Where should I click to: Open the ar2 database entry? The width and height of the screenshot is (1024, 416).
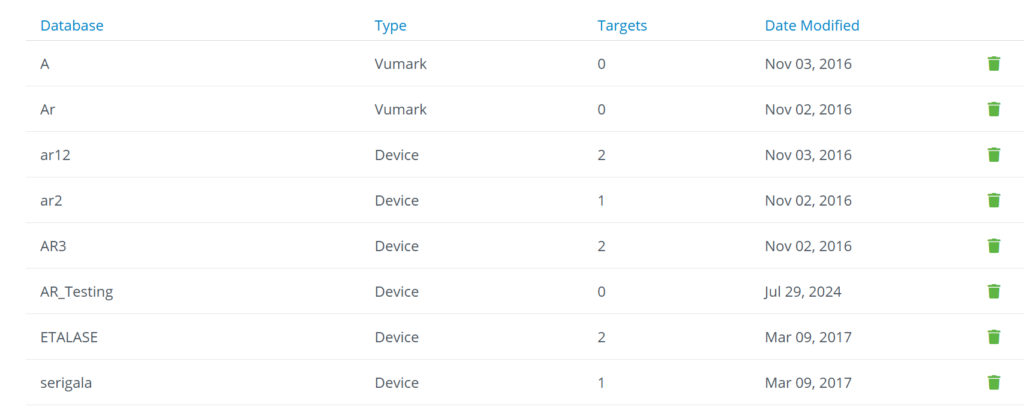pos(52,200)
